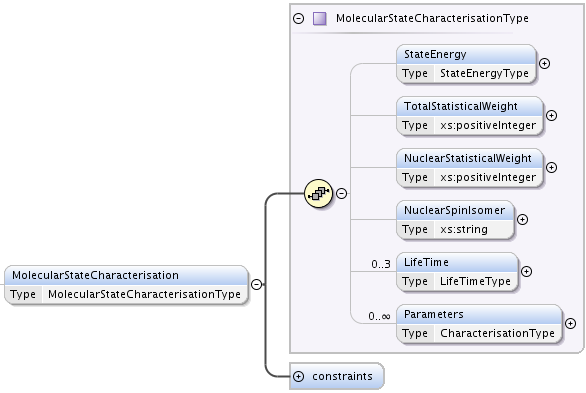This screenshot has width=586, height=393.
Task: Click MolecularStateCharacterisationType type value in root element
Action: 144,294
